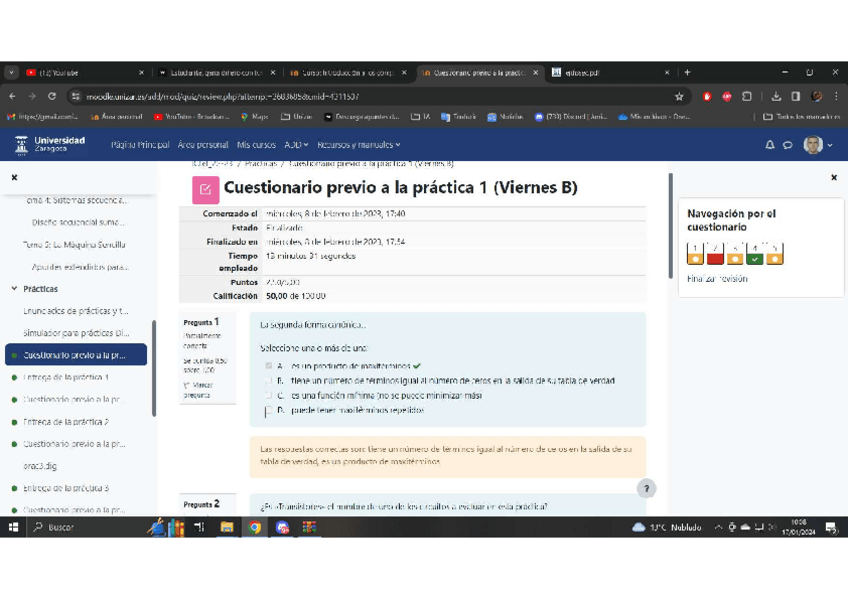Reload the current page
848x599 pixels.
pyautogui.click(x=52, y=96)
